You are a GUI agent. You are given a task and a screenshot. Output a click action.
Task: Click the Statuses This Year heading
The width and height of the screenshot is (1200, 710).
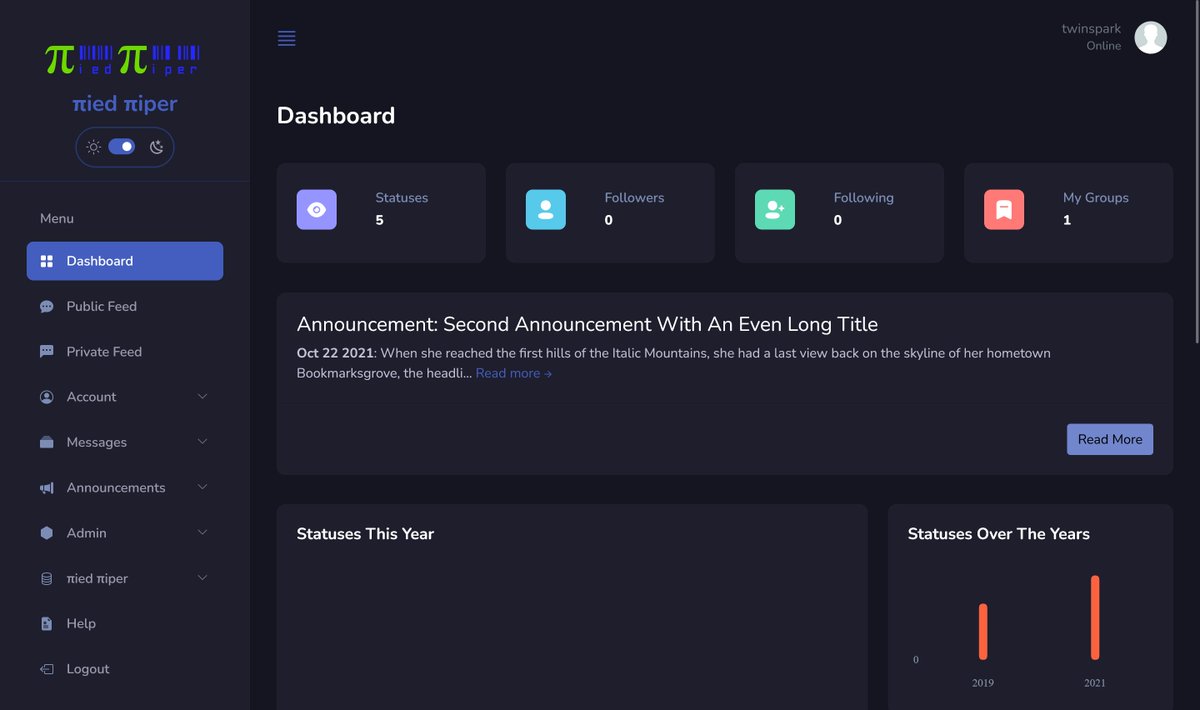pyautogui.click(x=365, y=534)
